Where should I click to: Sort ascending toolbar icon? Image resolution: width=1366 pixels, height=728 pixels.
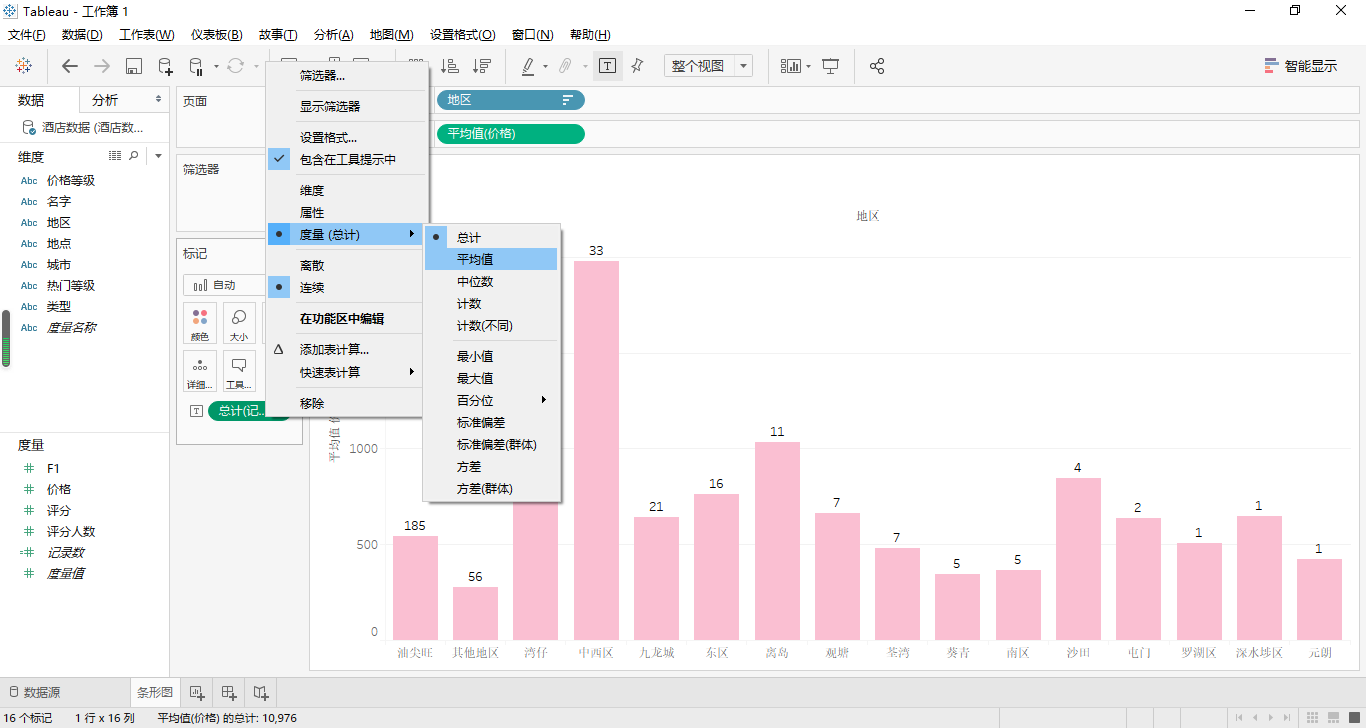pos(450,66)
